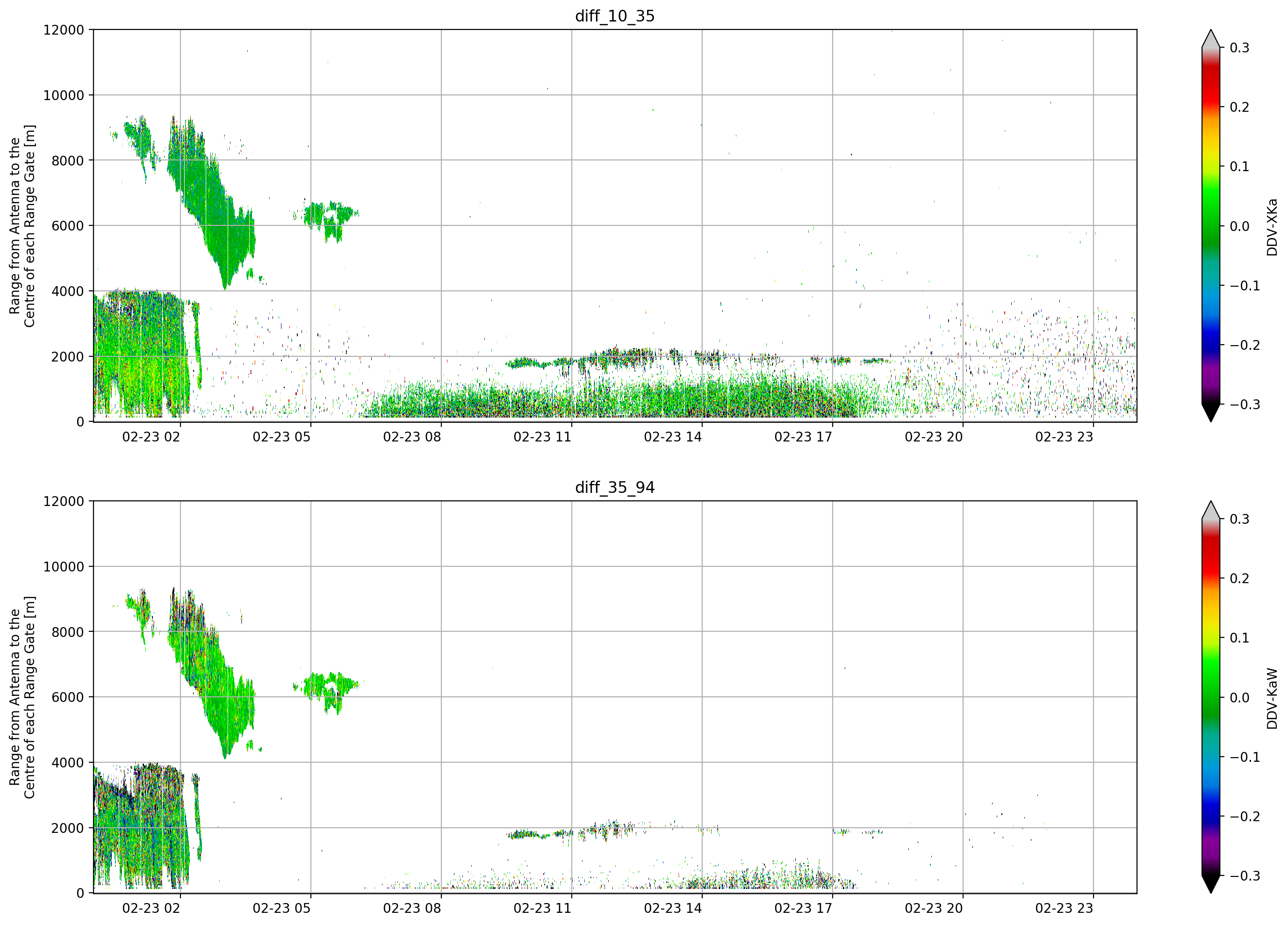This screenshot has width=1288, height=925.
Task: Select the DDV-XKa colorbar label
Action: coord(1272,227)
